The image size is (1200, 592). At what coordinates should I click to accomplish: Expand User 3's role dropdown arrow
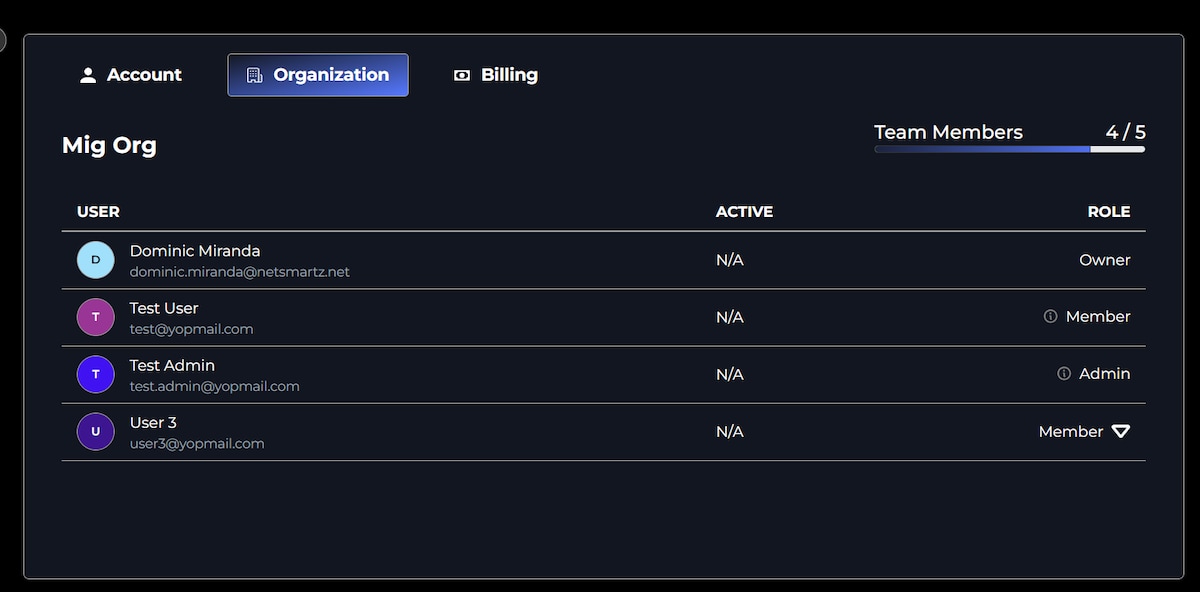(1121, 432)
